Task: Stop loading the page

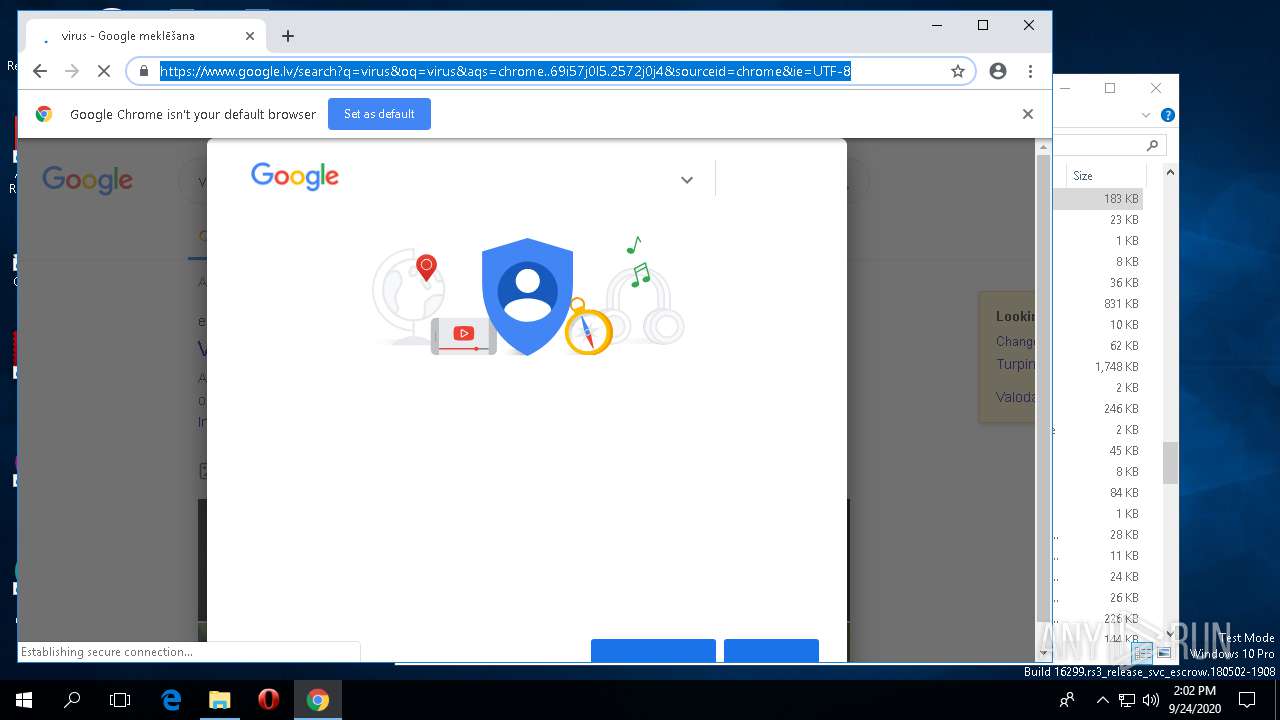Action: click(x=103, y=71)
